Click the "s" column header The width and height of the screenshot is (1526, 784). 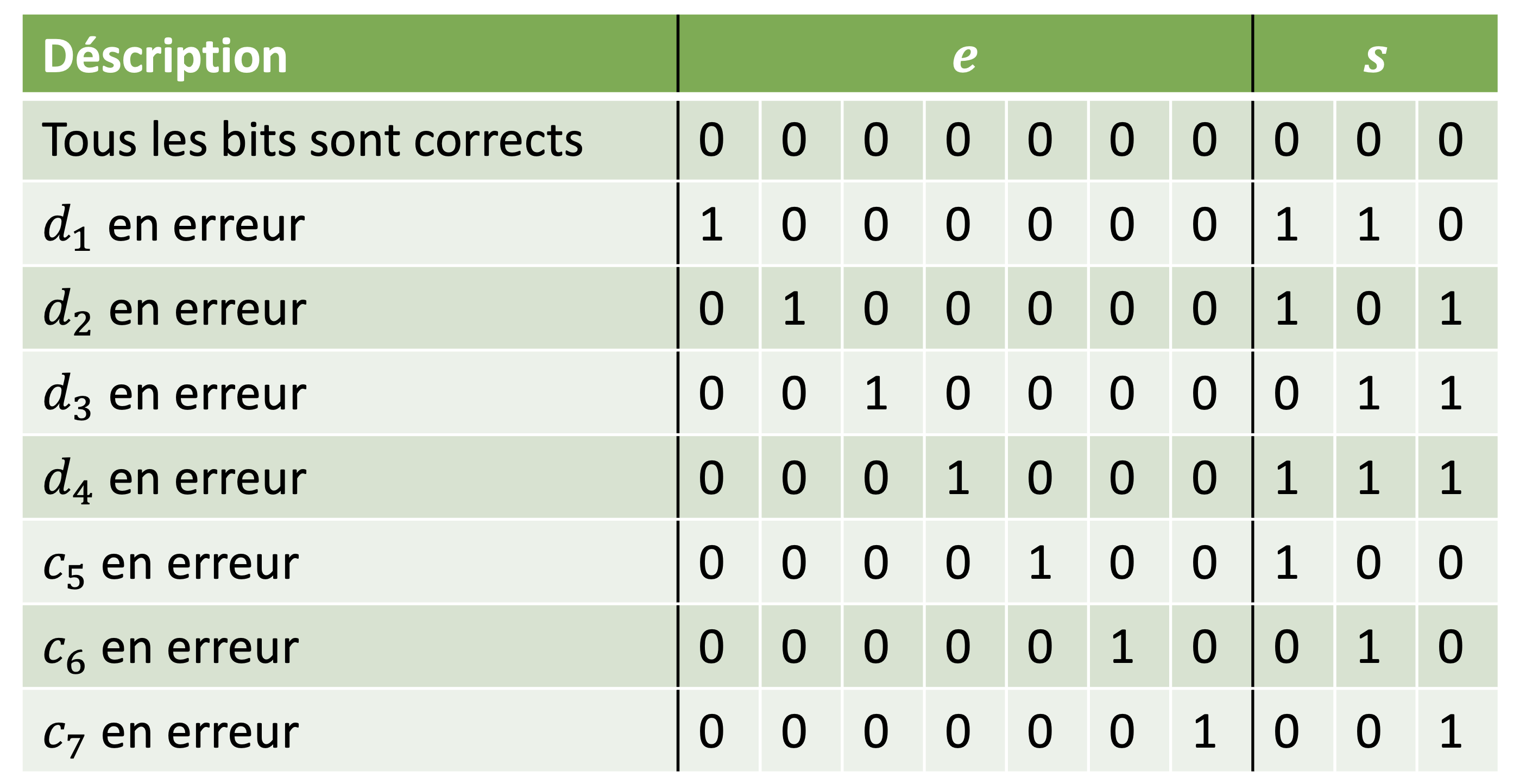(1374, 57)
